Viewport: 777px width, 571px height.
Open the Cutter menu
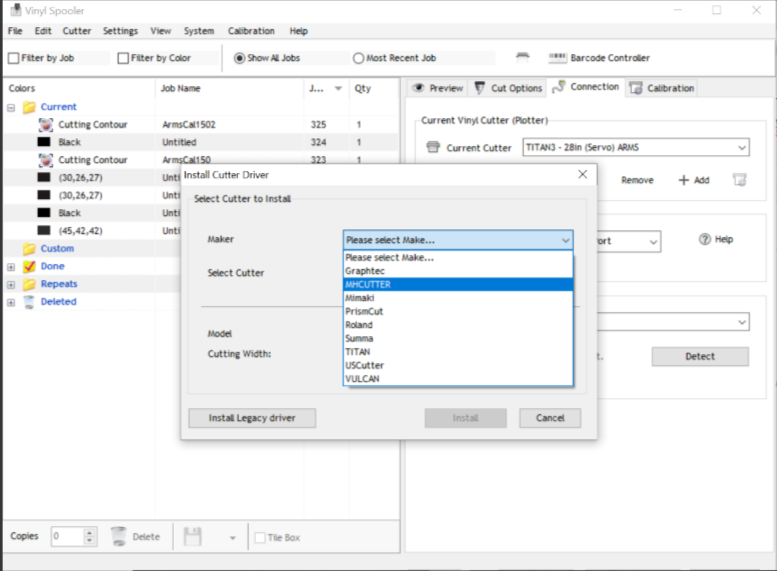click(x=76, y=31)
